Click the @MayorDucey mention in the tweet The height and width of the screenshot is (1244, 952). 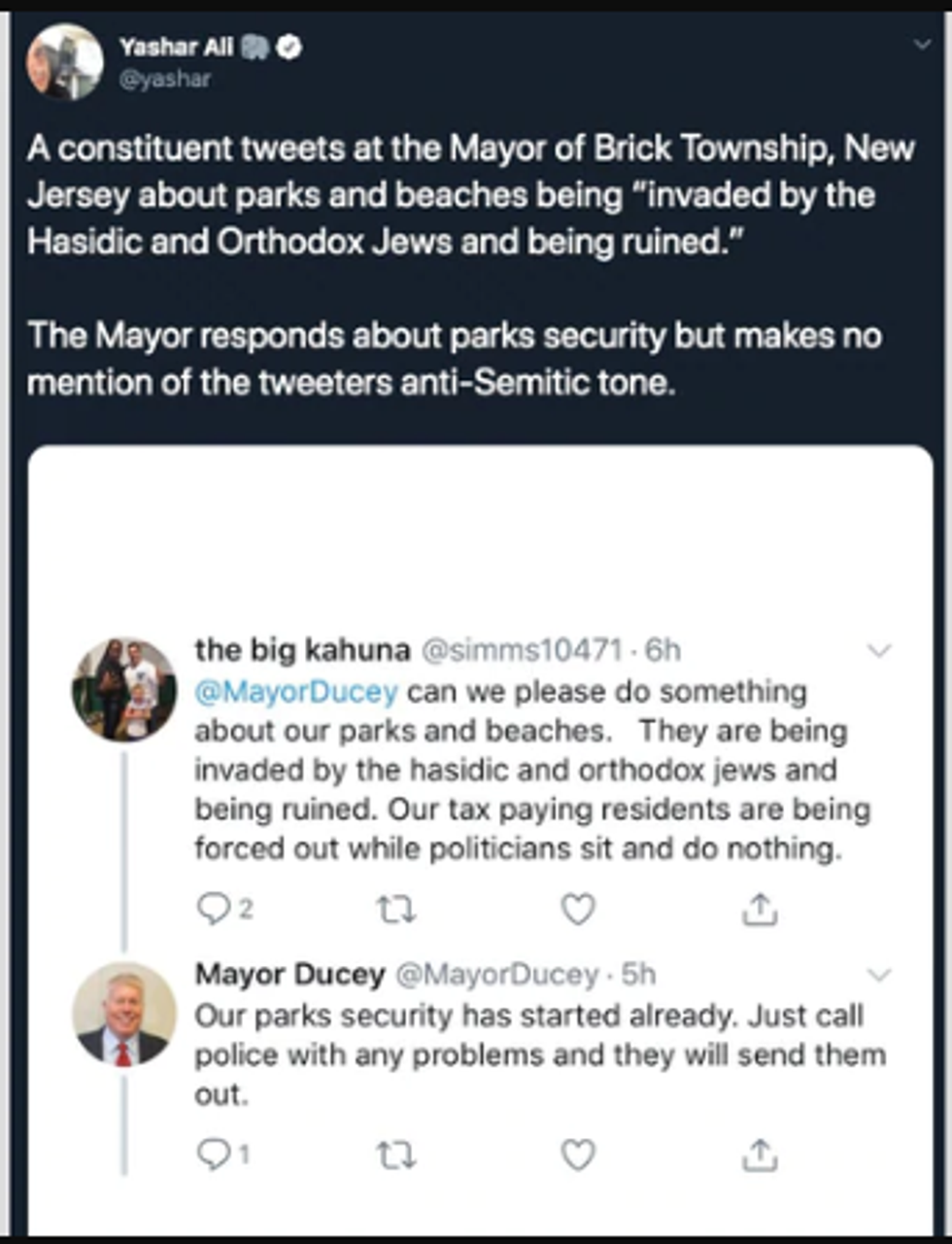(296, 692)
